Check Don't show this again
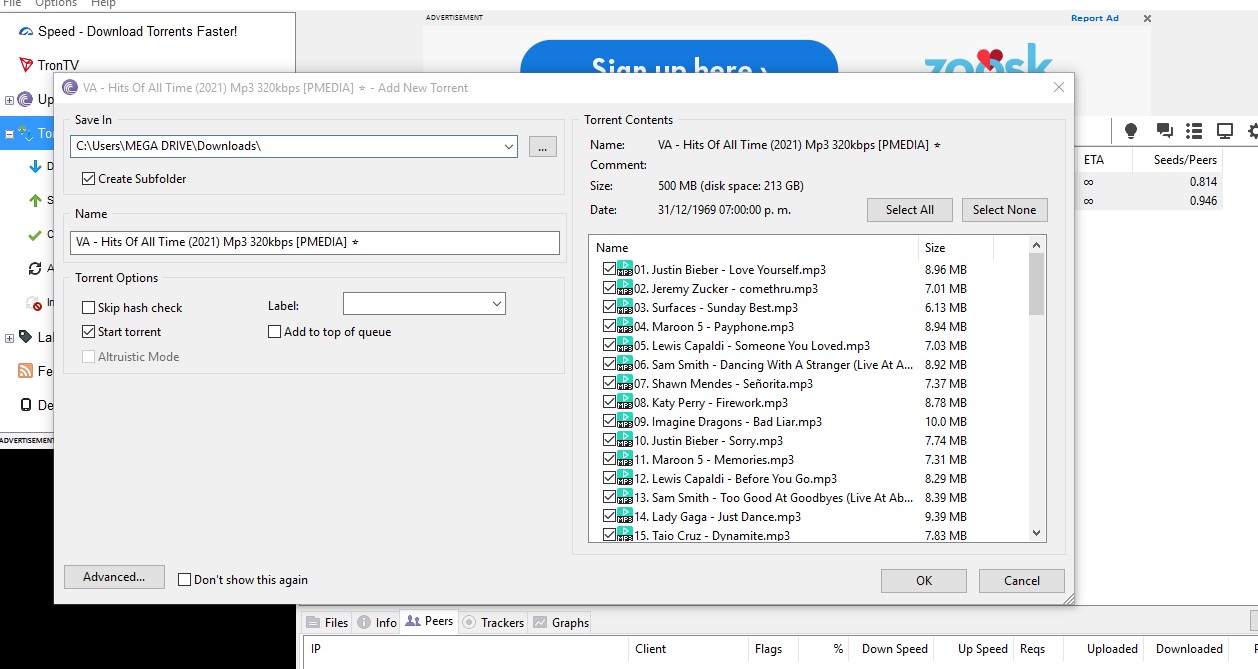The height and width of the screenshot is (669, 1258). (184, 580)
